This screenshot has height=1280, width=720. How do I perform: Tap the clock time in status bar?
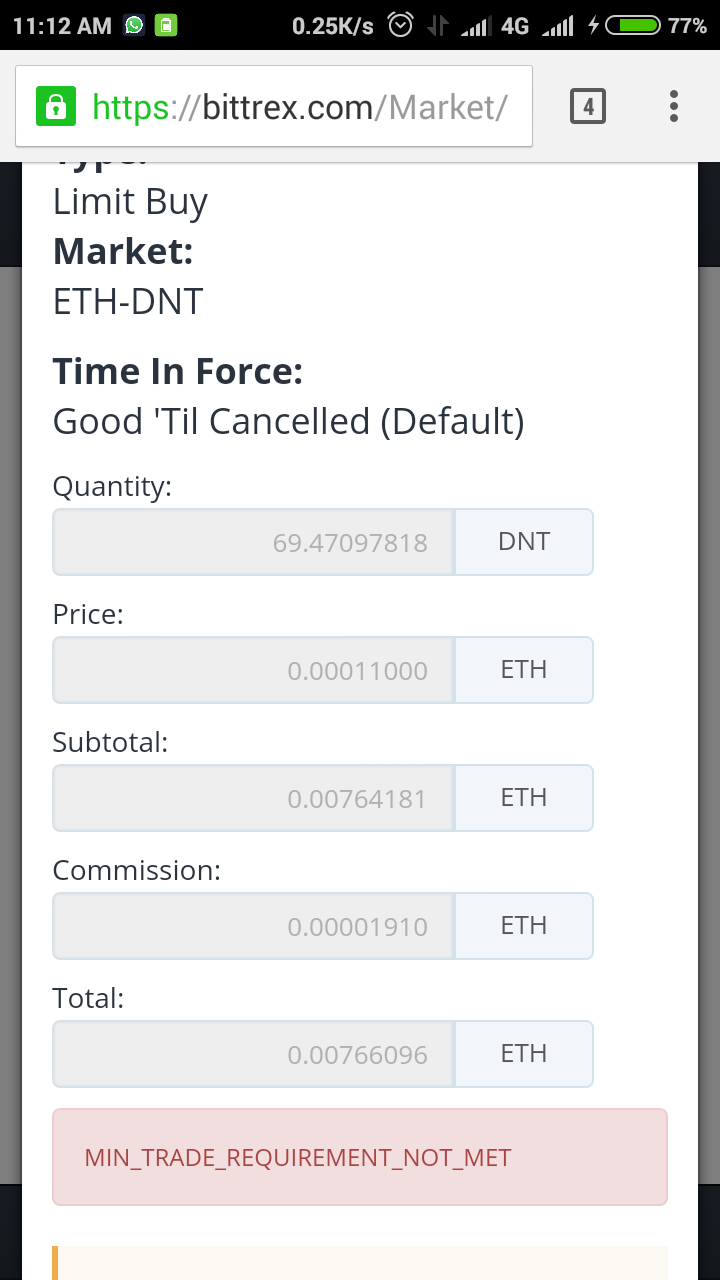[x=62, y=26]
